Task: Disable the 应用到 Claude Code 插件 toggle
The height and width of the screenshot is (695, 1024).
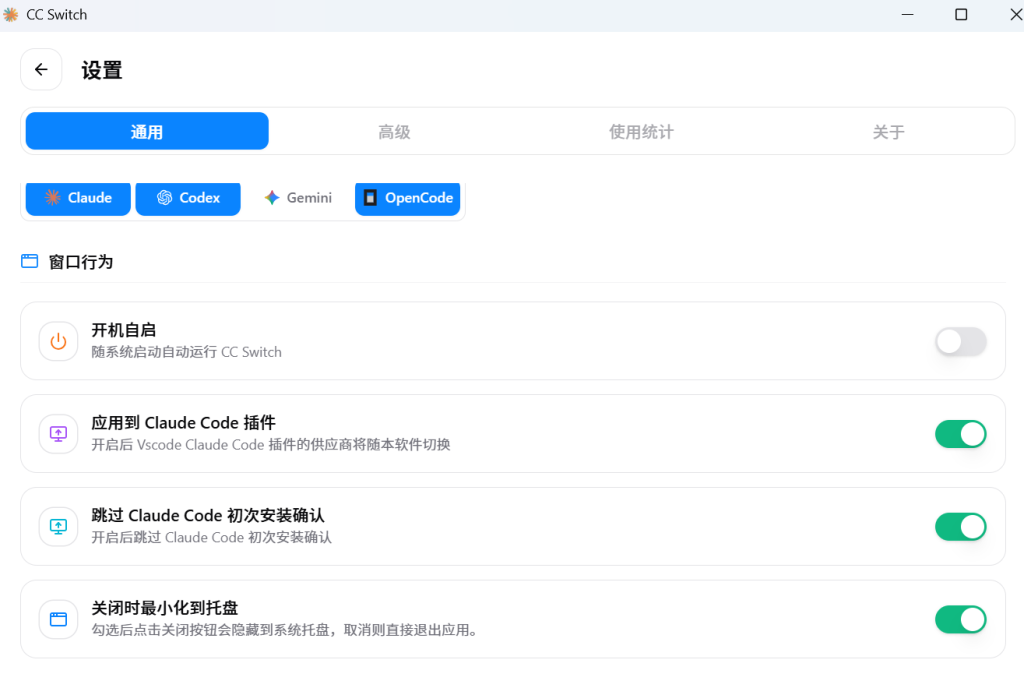Action: (x=960, y=434)
